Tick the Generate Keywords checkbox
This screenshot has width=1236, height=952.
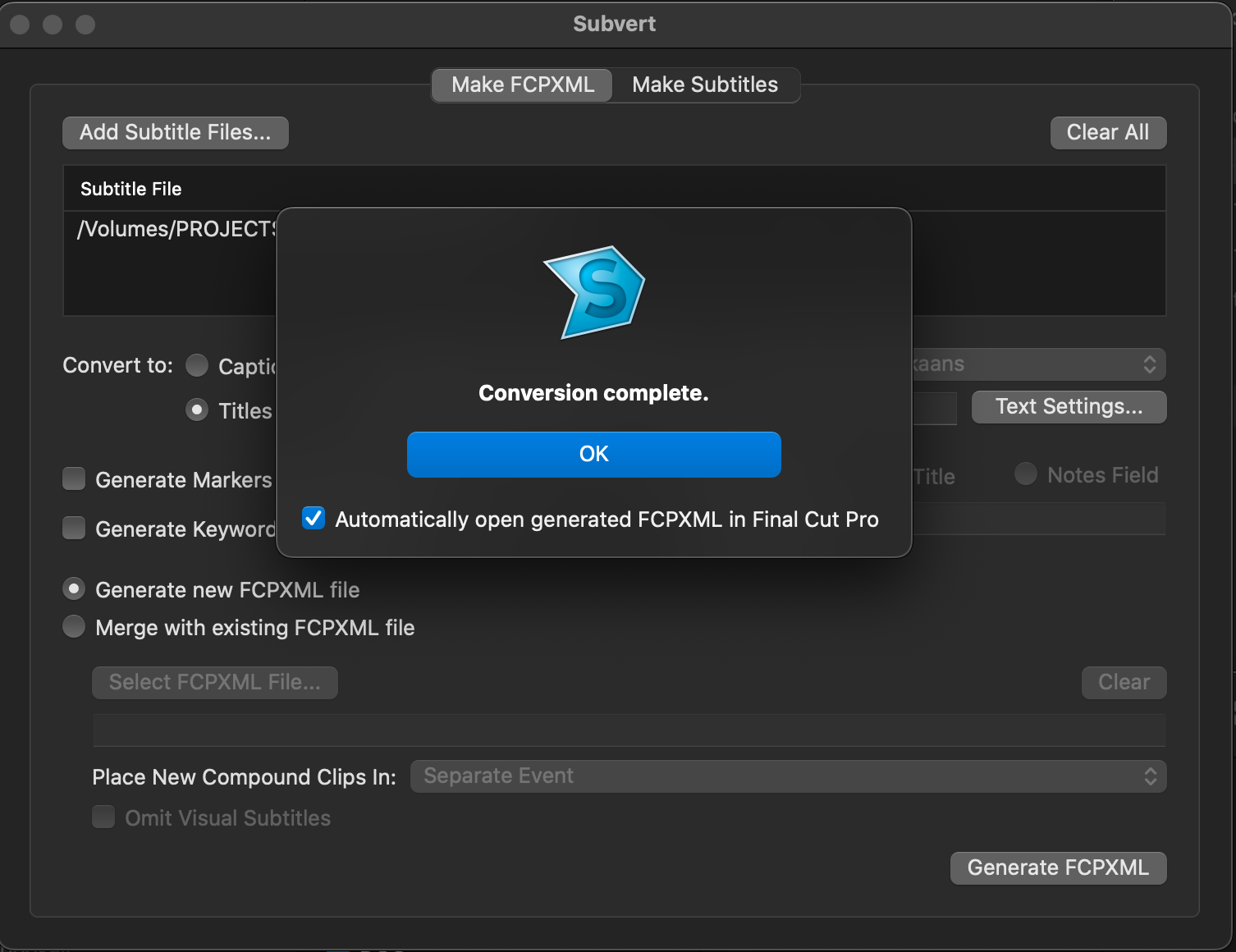[75, 529]
